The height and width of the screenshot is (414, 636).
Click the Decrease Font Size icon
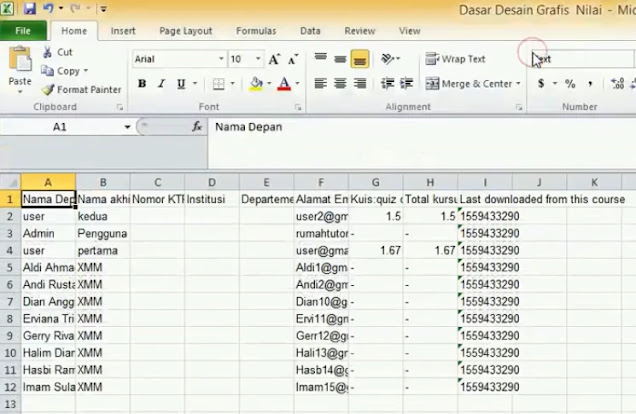tap(293, 59)
